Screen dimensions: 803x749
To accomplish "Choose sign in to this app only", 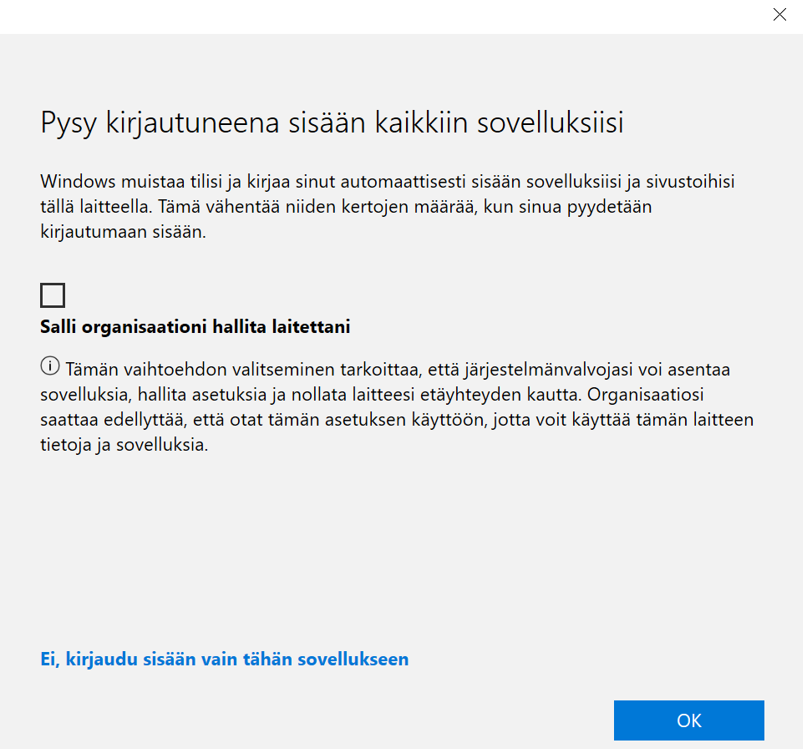I will point(224,659).
